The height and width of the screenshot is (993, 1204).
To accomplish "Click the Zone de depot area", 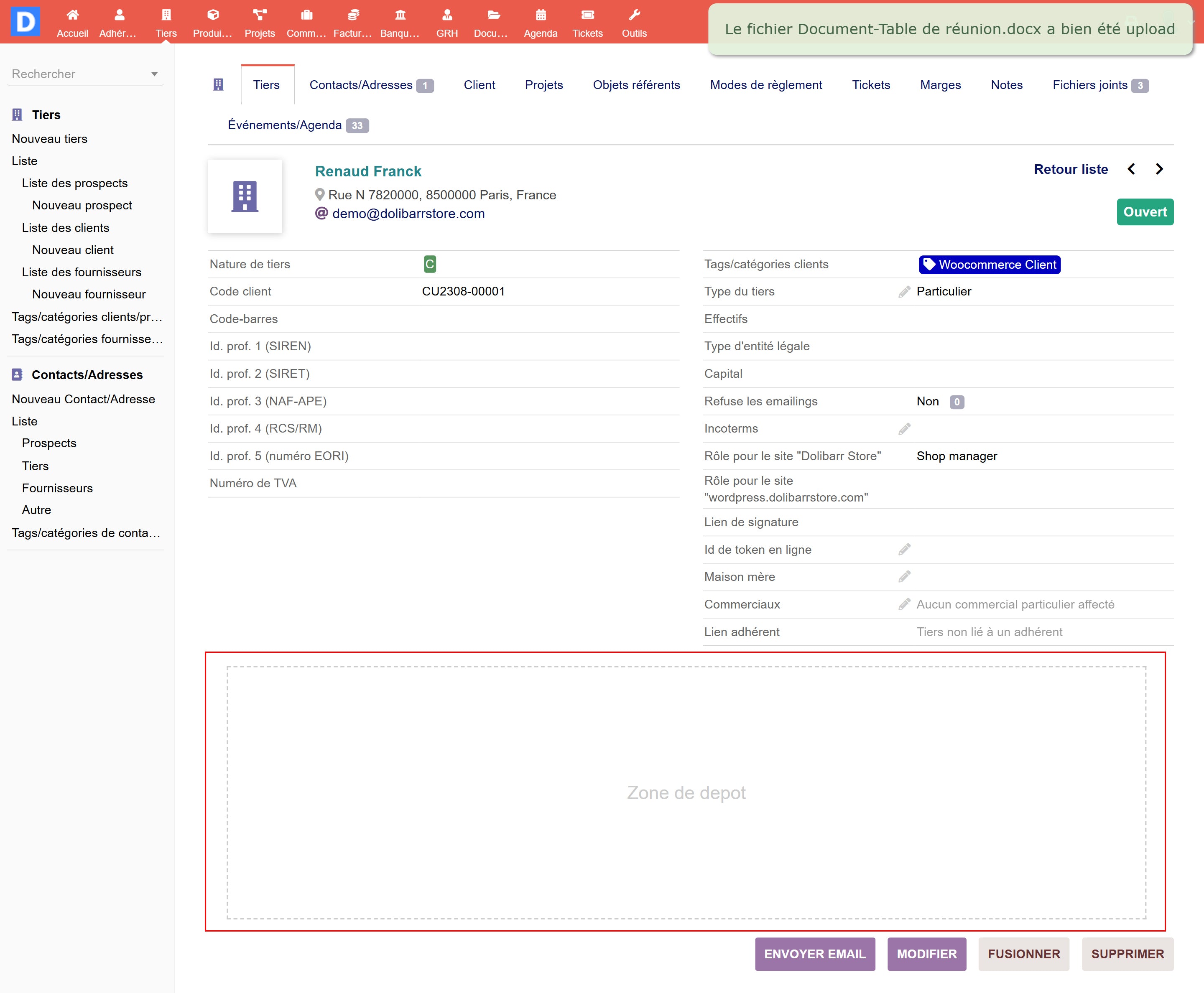I will [x=686, y=792].
